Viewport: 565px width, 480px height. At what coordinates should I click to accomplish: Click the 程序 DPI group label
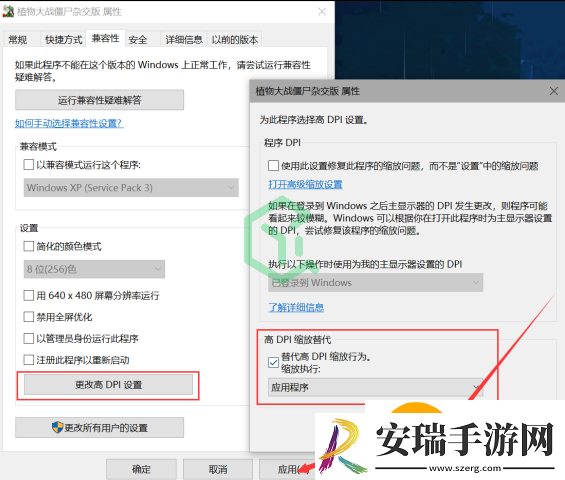282,143
